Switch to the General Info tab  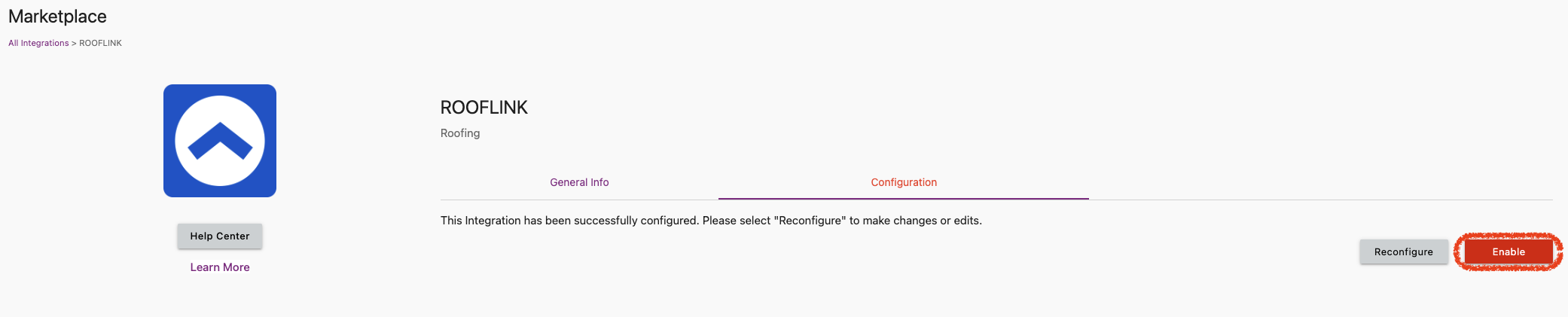pos(579,182)
